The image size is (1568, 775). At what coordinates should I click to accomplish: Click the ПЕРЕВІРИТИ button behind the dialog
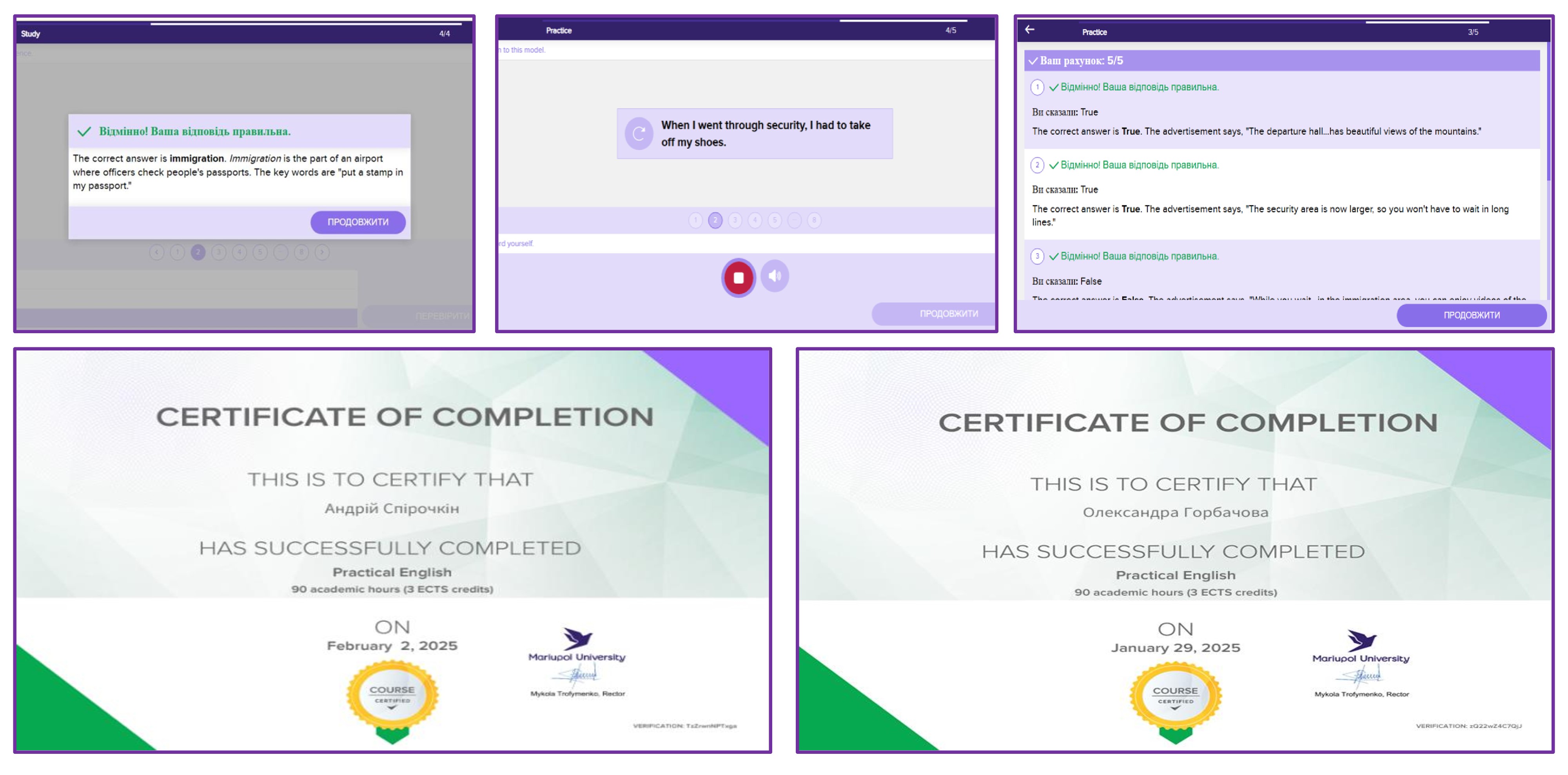tap(442, 316)
